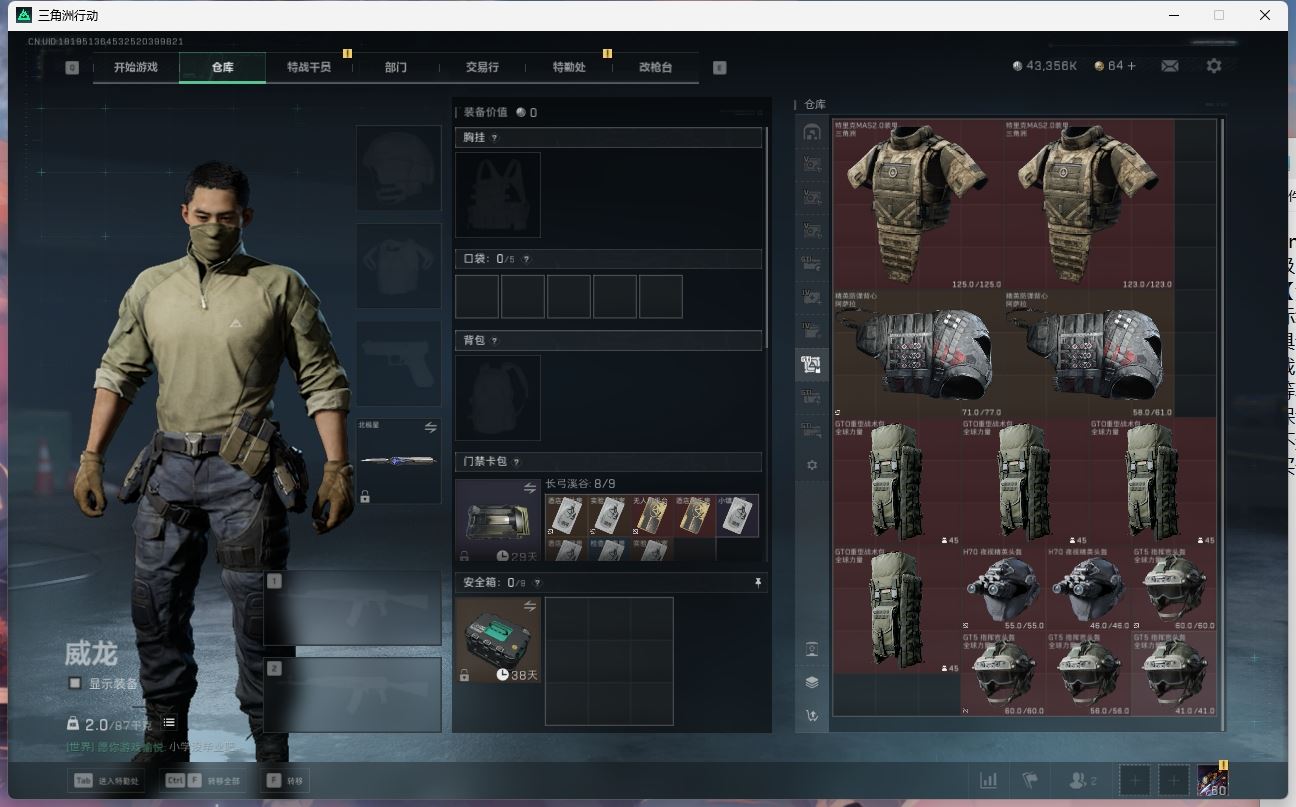Click the swap arrows on 门禁卡包 case

coord(529,488)
